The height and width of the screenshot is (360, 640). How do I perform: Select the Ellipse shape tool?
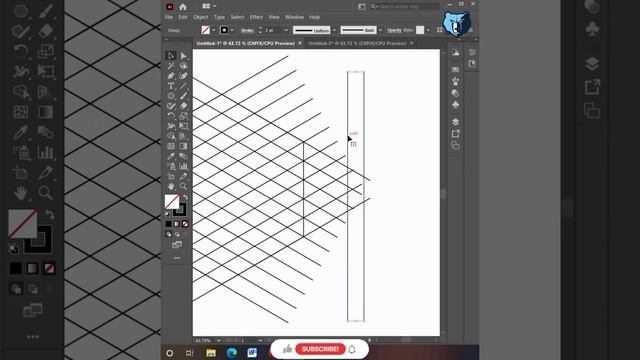click(171, 96)
